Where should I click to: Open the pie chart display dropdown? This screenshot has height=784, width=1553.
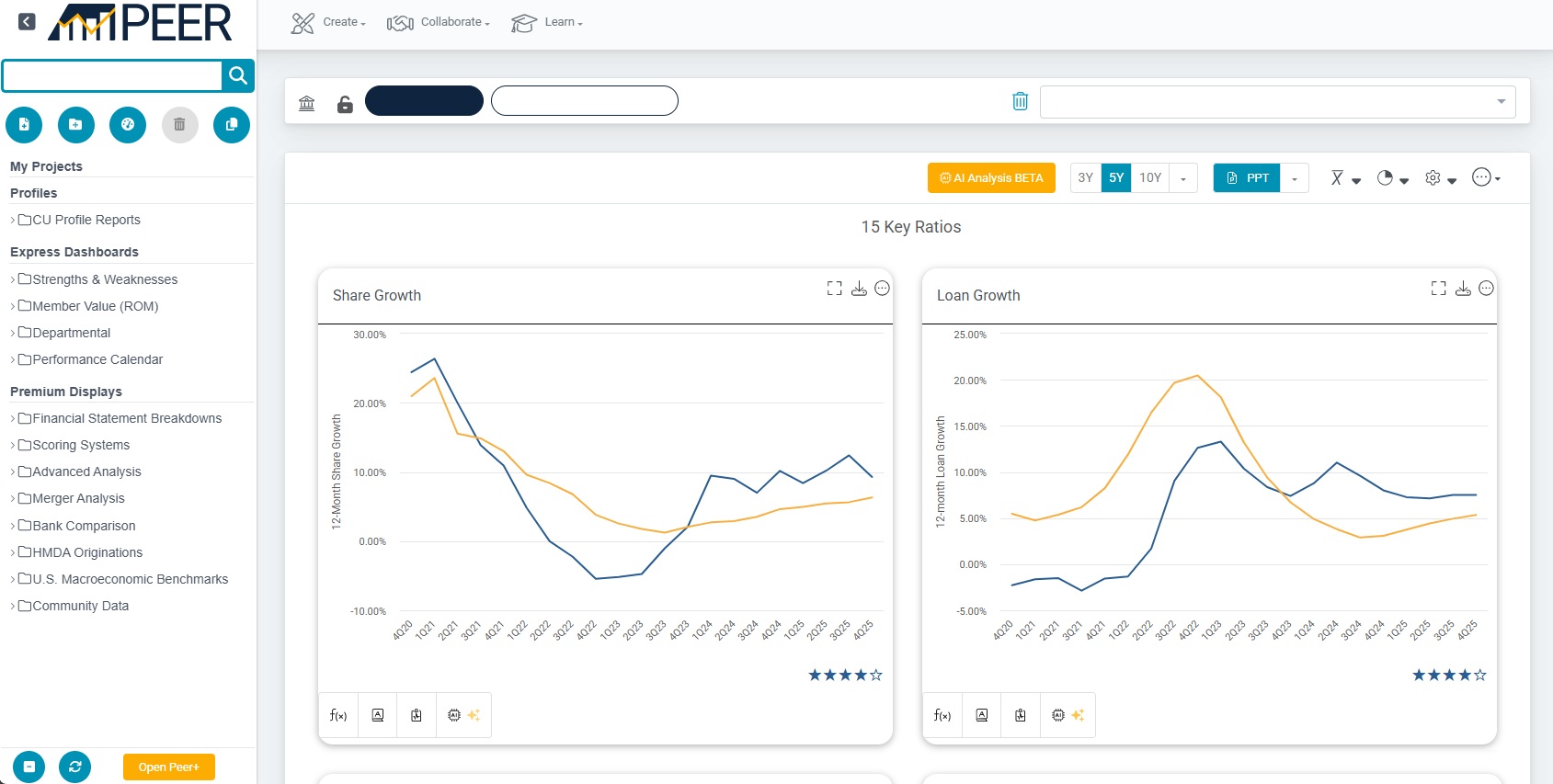coord(1392,178)
